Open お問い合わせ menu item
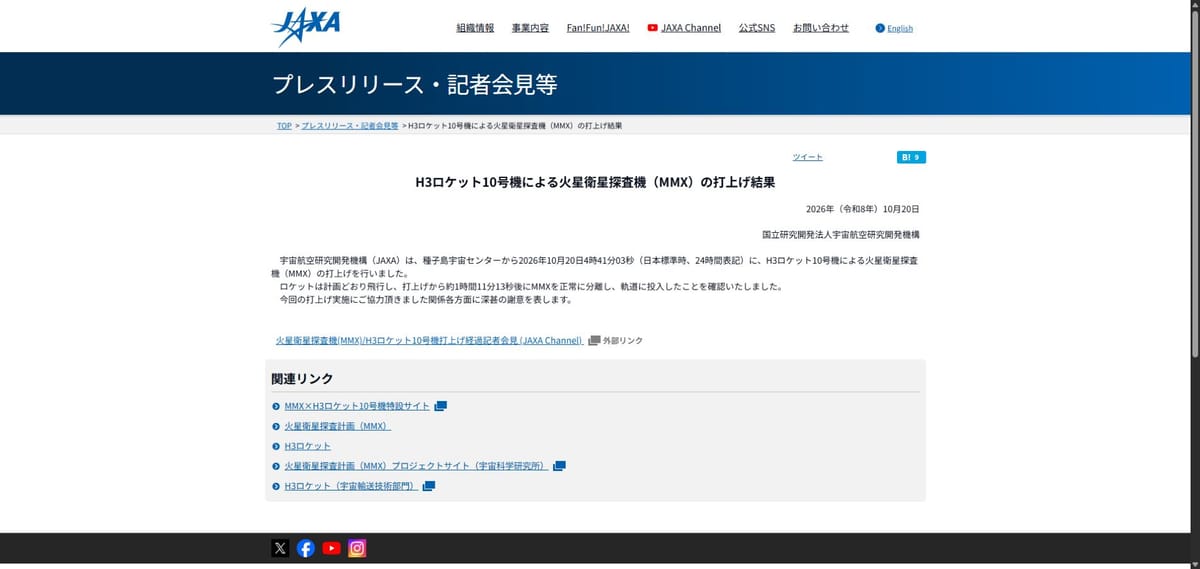 click(821, 28)
